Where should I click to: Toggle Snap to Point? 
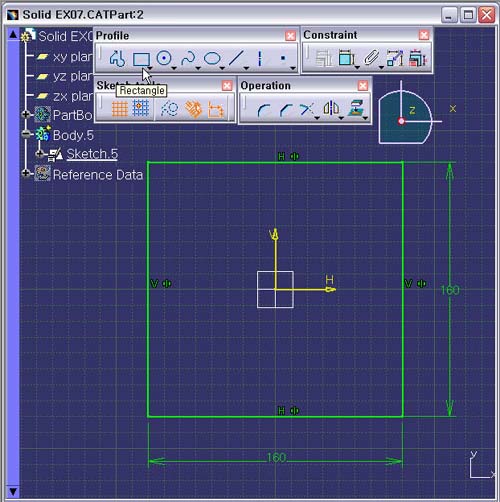(141, 109)
